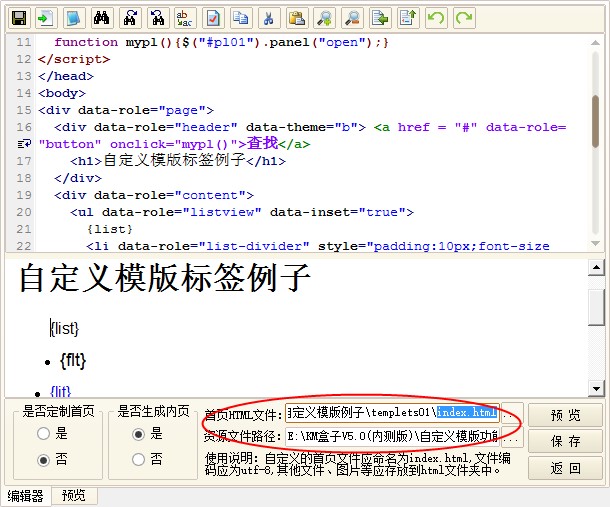This screenshot has width=610, height=507.
Task: Click the 使用说明 instructions text
Action: click(x=358, y=464)
